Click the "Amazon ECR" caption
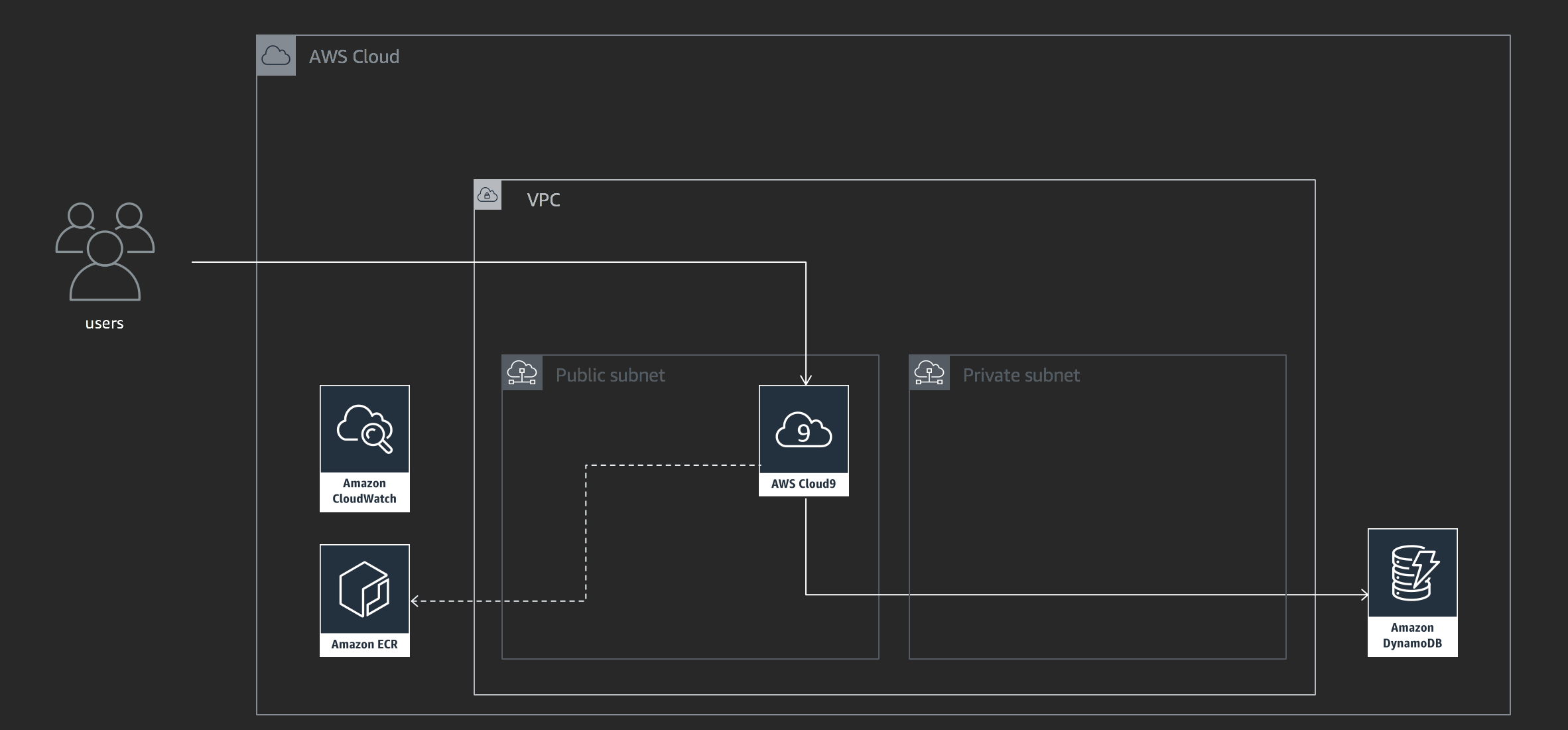The height and width of the screenshot is (730, 1568). (365, 644)
